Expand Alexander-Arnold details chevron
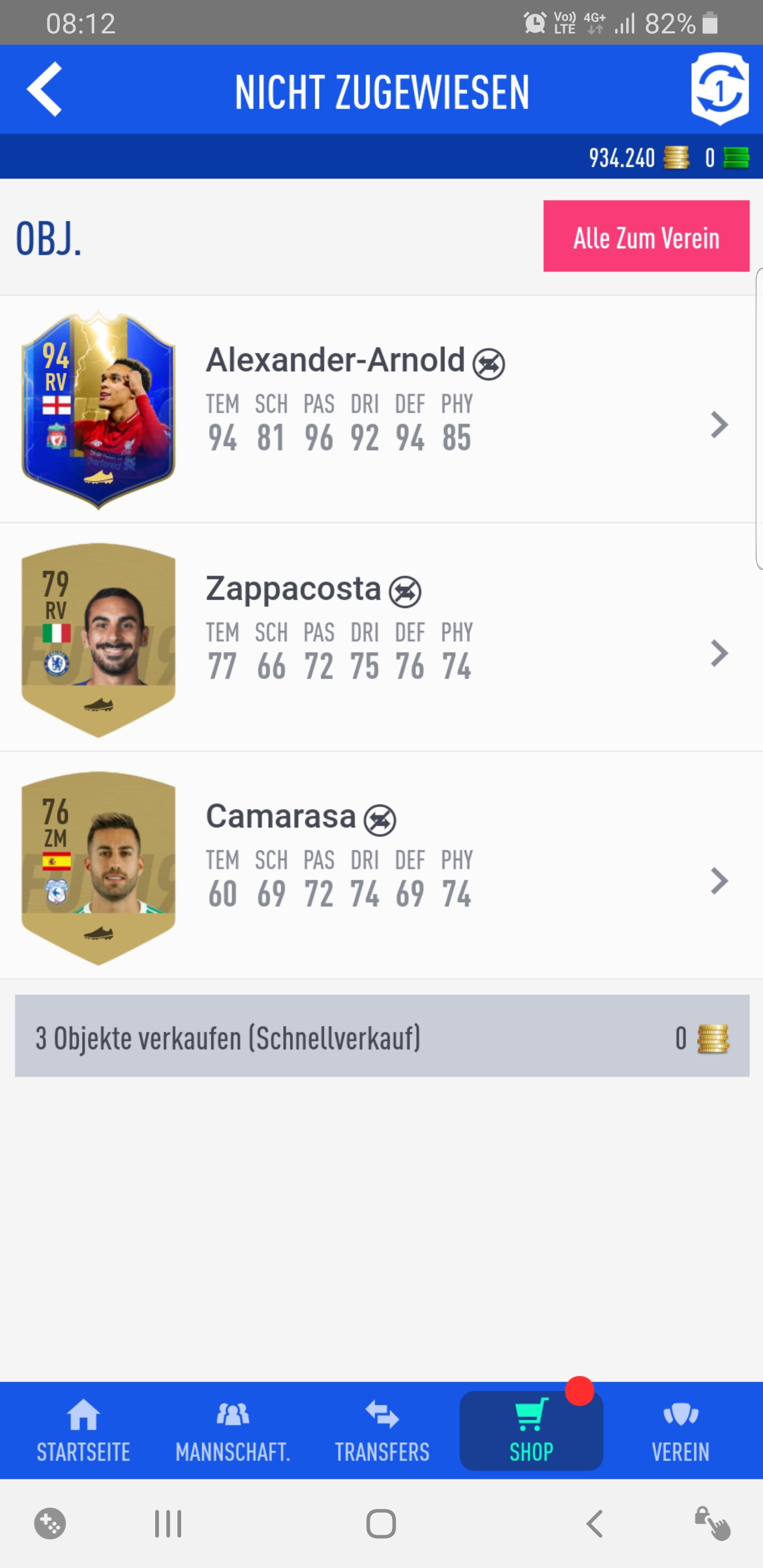This screenshot has width=763, height=1568. [720, 425]
